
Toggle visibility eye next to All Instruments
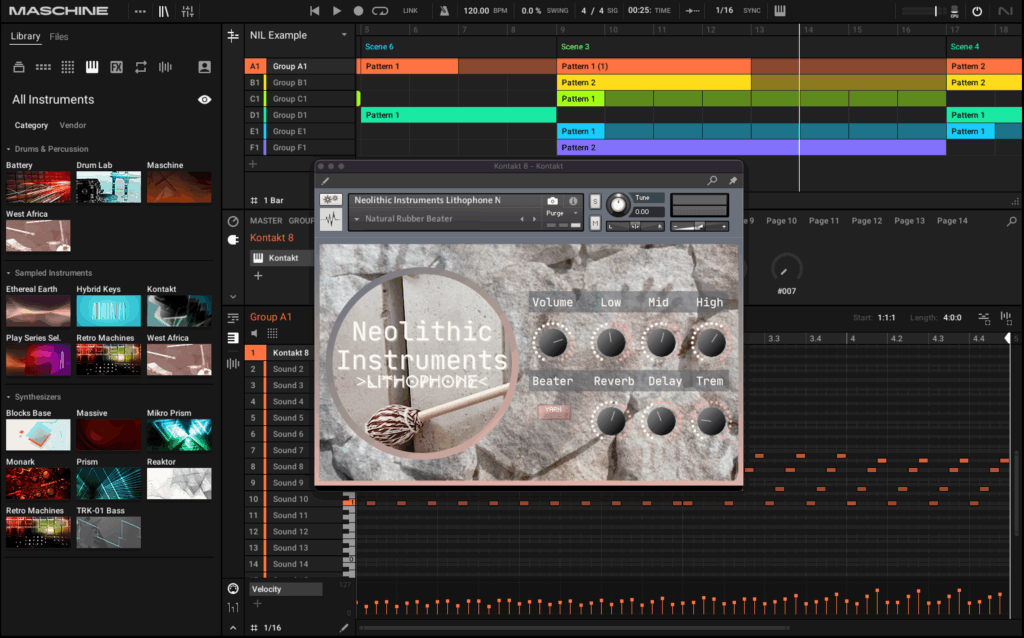204,100
